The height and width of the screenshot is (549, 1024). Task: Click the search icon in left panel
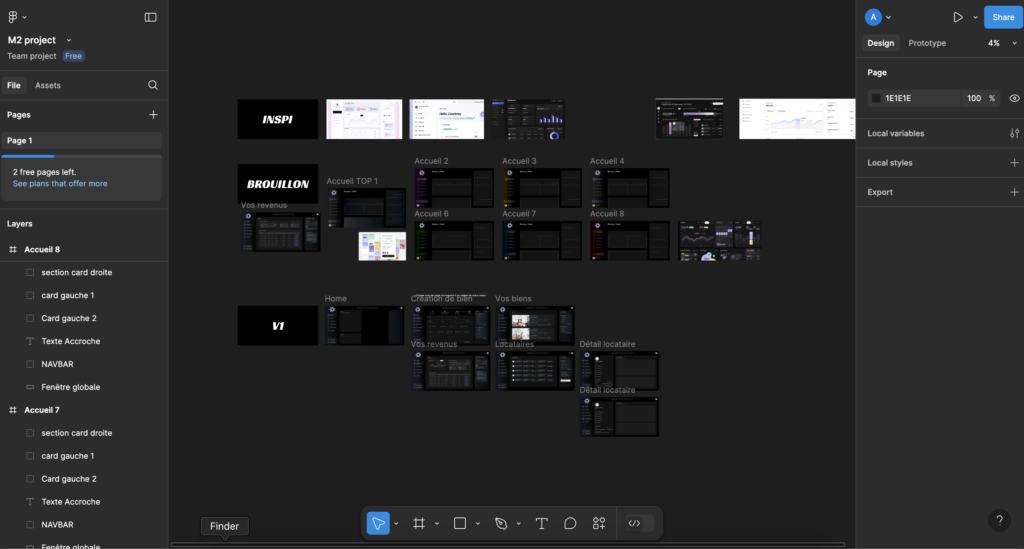tap(153, 85)
